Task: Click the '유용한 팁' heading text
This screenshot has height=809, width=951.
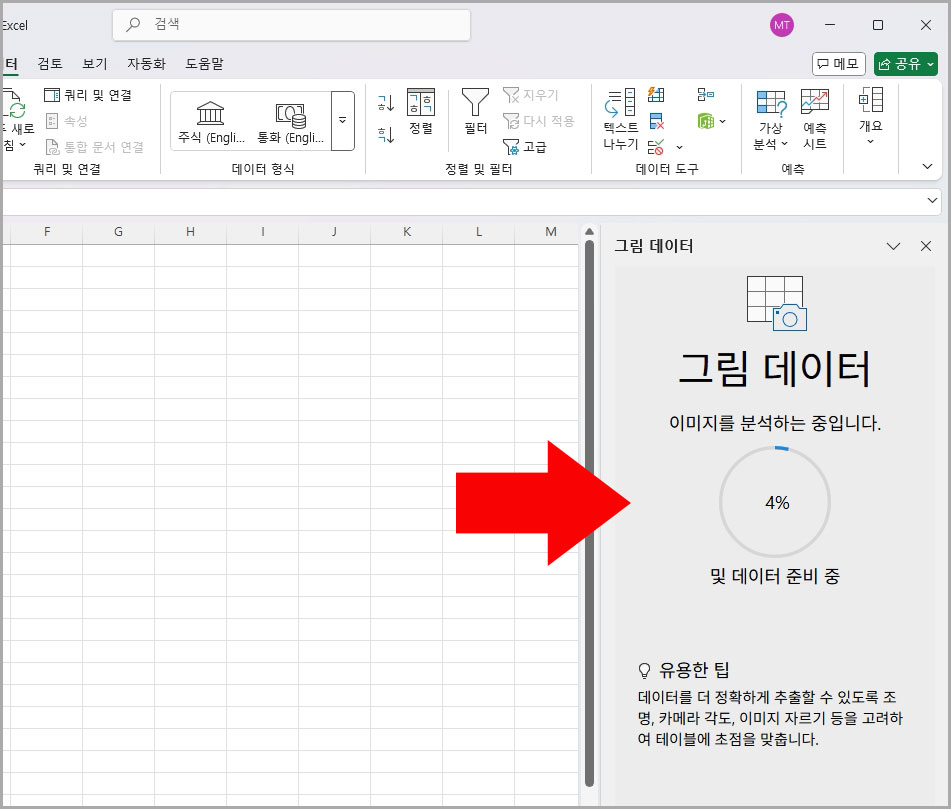Action: pyautogui.click(x=694, y=670)
